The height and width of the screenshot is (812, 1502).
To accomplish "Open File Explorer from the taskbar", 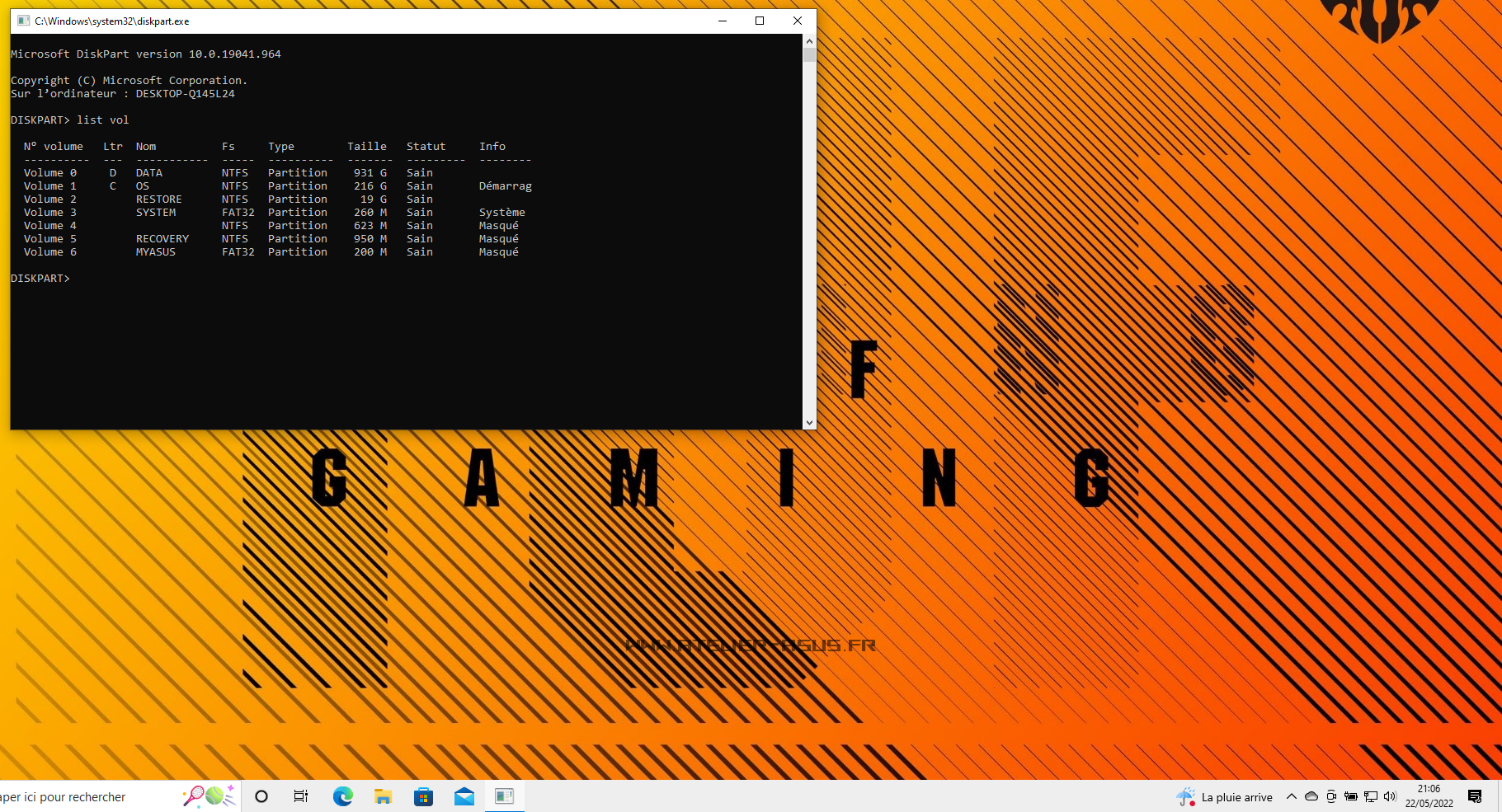I will click(383, 796).
